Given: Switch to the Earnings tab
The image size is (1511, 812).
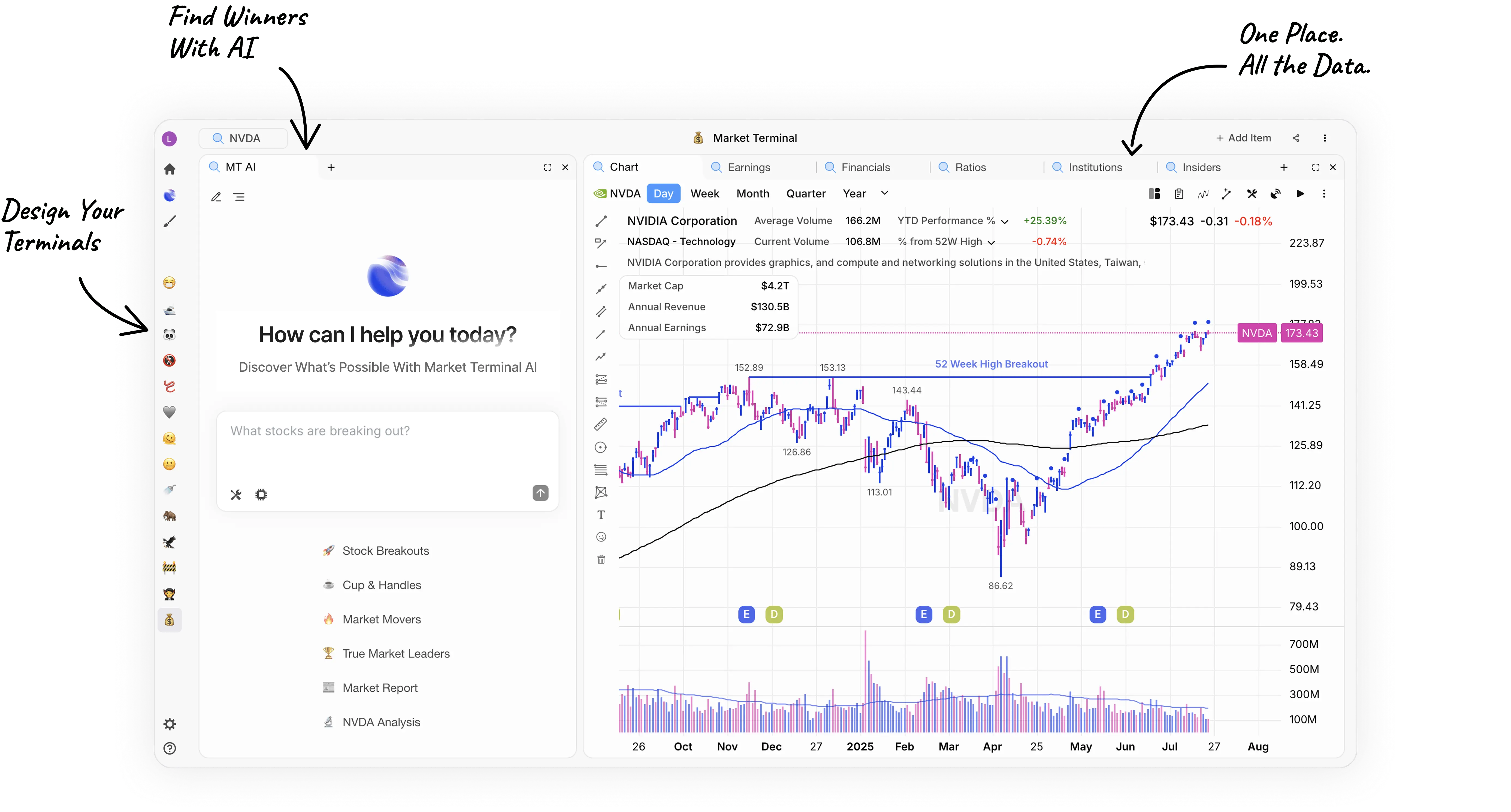Looking at the screenshot, I should point(748,167).
